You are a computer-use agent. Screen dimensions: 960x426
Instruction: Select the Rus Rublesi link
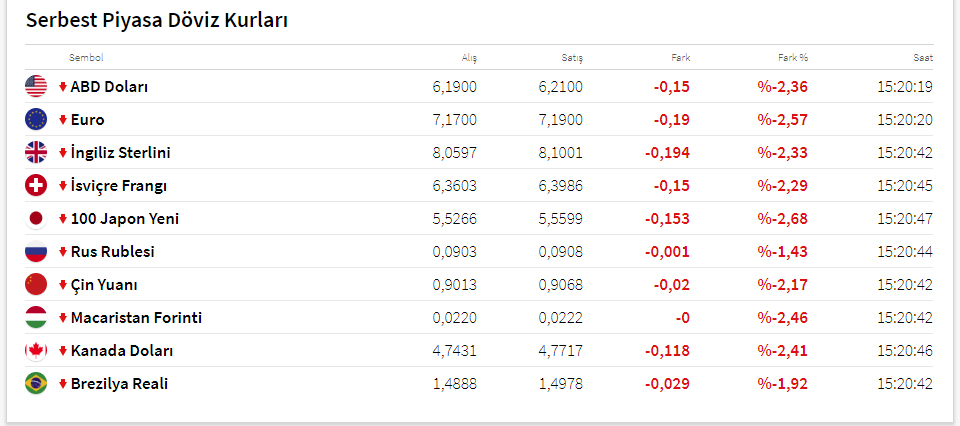[x=112, y=252]
